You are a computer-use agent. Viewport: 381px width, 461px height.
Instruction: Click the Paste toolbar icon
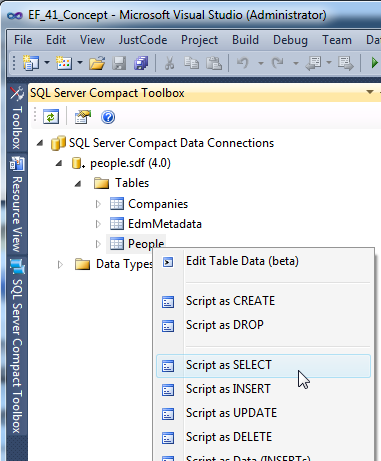pos(214,63)
